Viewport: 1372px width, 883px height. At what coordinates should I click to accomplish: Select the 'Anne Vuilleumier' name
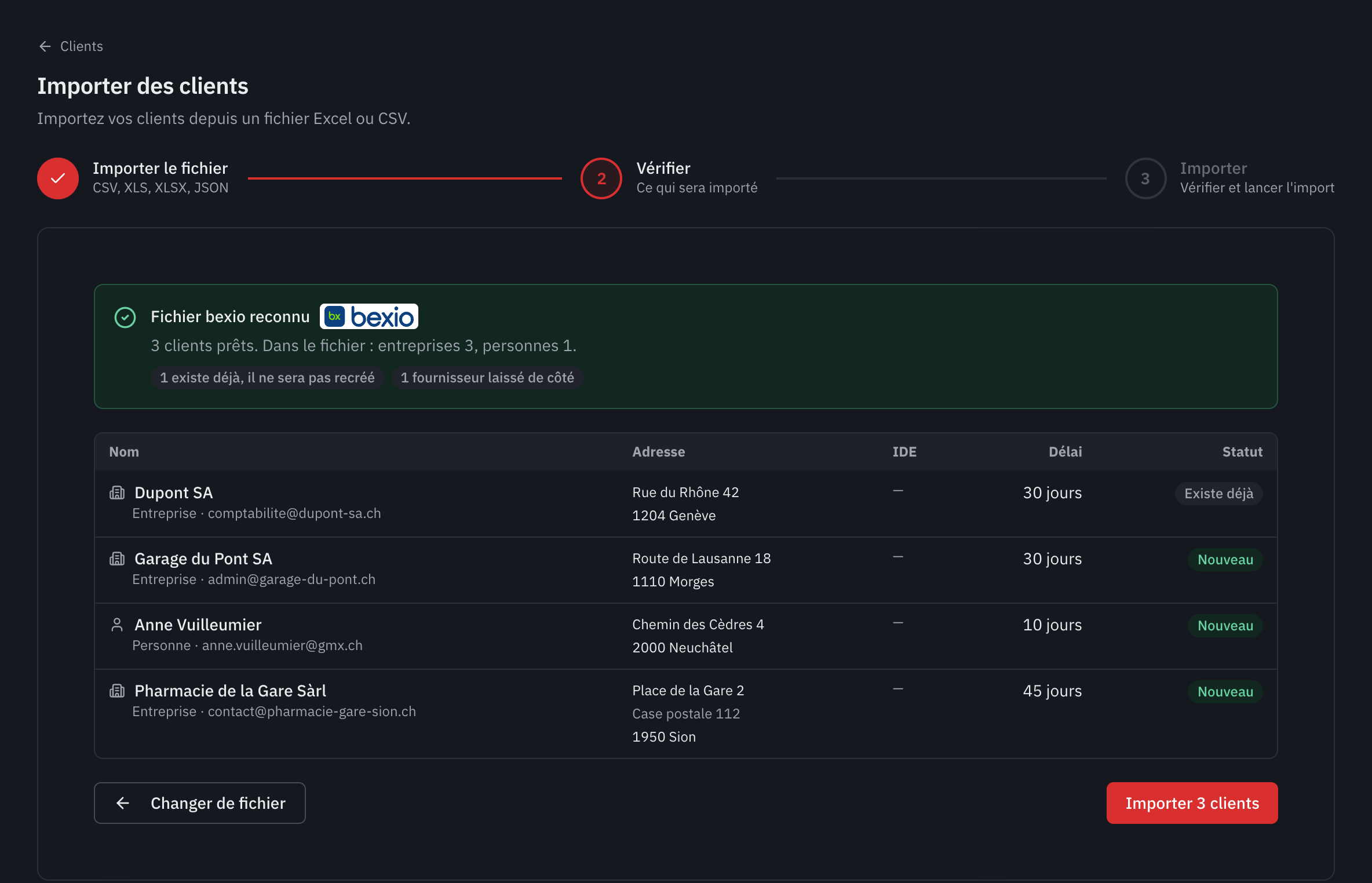tap(198, 625)
